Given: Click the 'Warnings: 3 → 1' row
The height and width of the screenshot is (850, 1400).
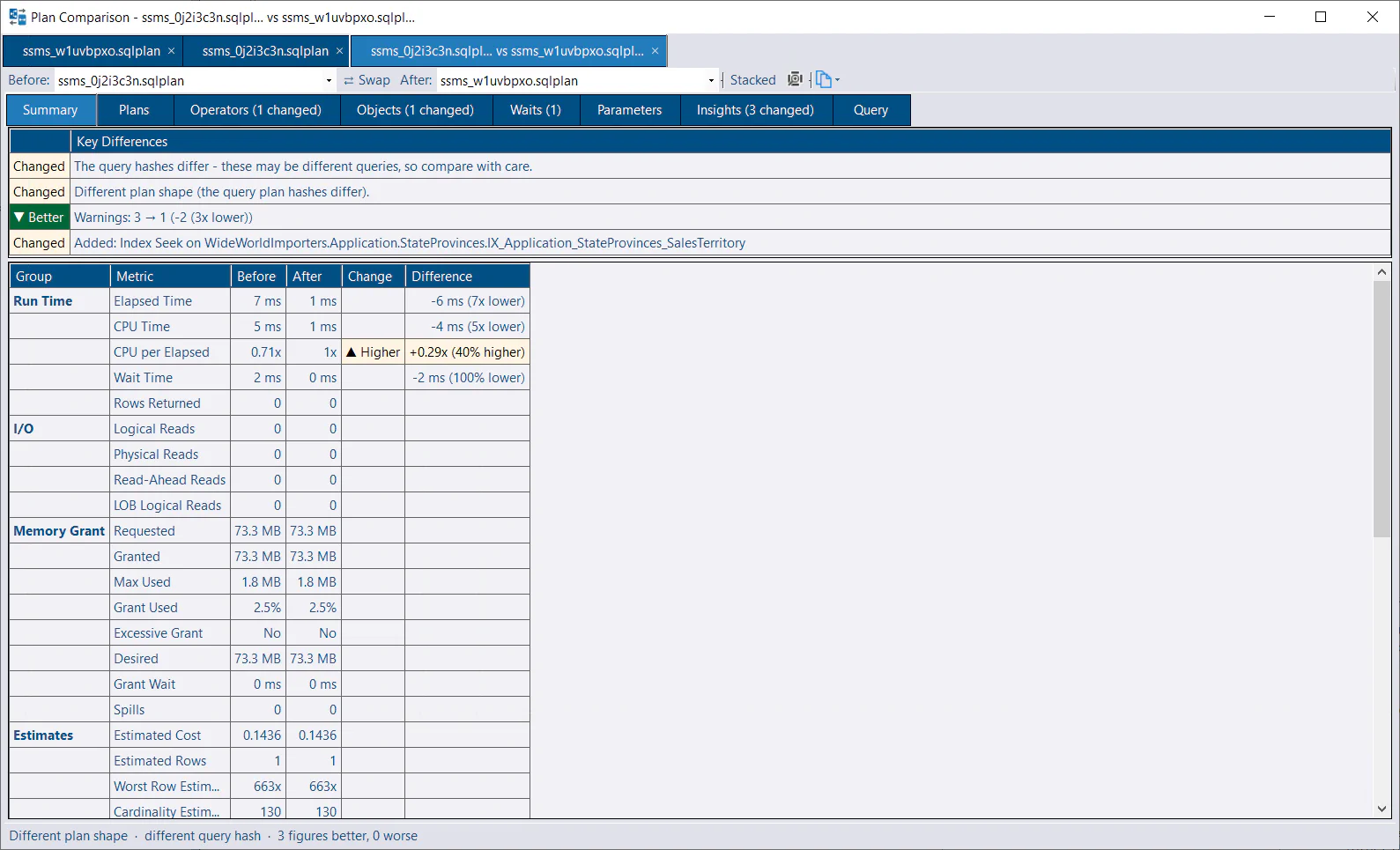Looking at the screenshot, I should point(700,218).
